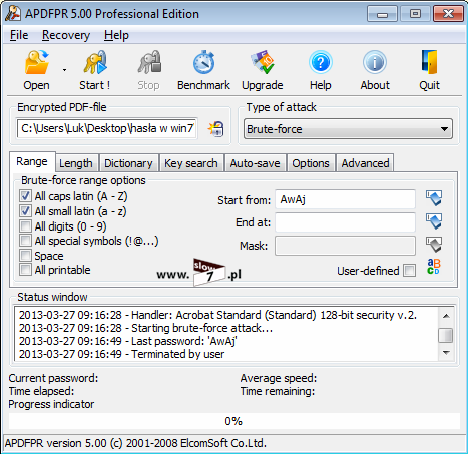
Task: Click the Handler: Acrobat Standard log line
Action: 218,315
